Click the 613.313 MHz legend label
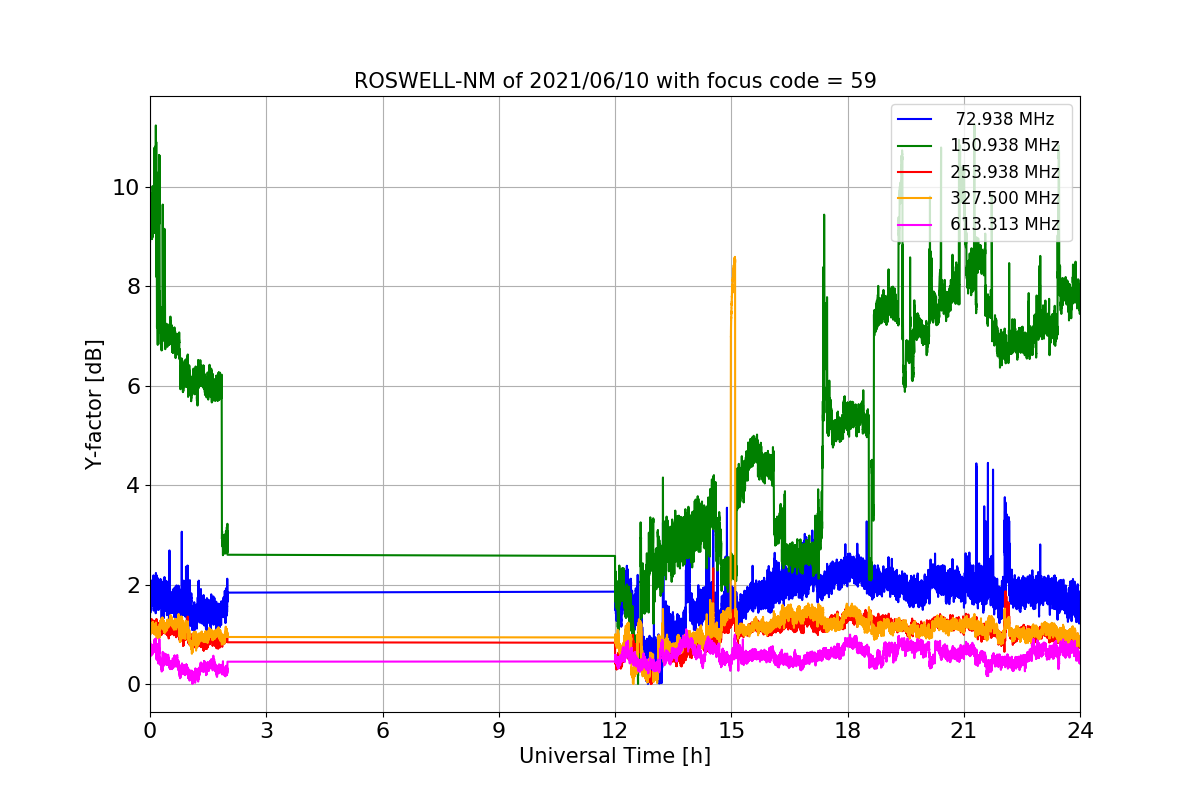The width and height of the screenshot is (1200, 800). tap(1005, 224)
